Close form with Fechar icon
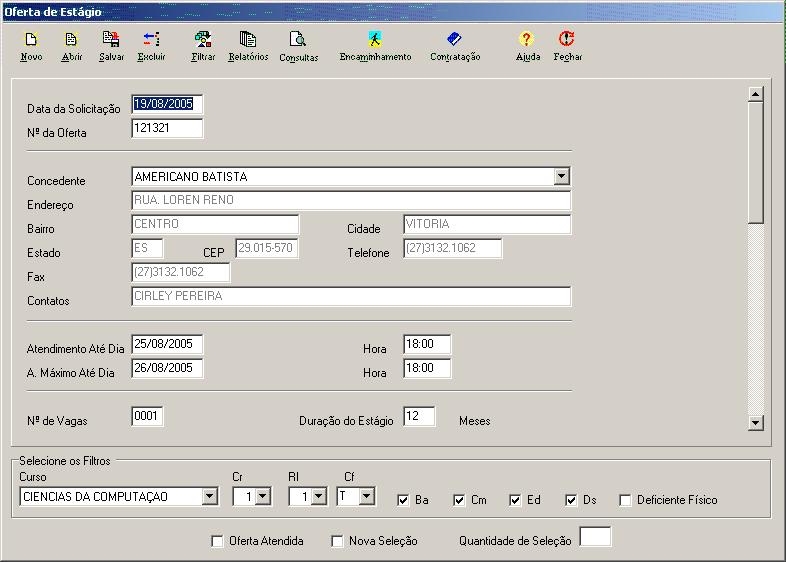The image size is (786, 562). pos(566,40)
